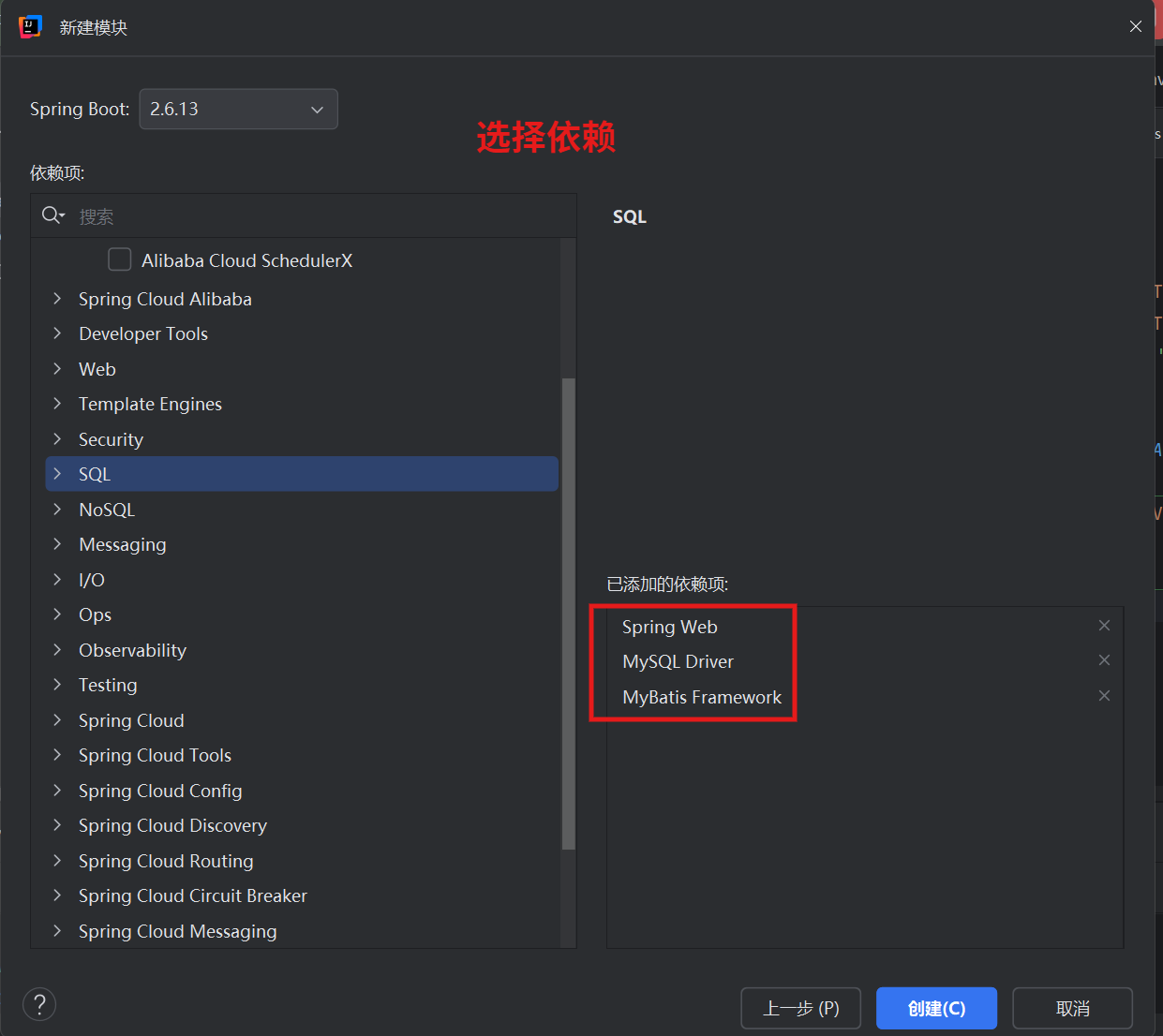Click the search magnifier icon
Screen dimensions: 1163x1036
point(52,215)
